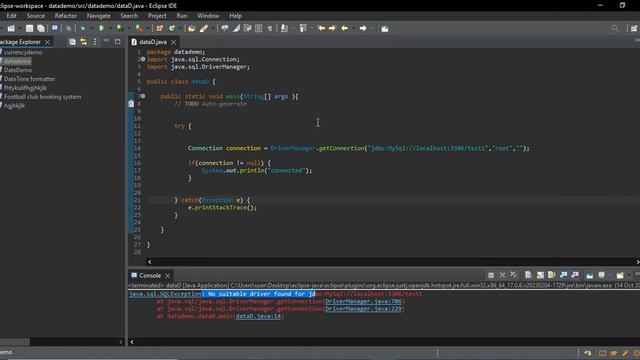
Task: Click the Search pencil toolbar icon
Action: (x=204, y=28)
